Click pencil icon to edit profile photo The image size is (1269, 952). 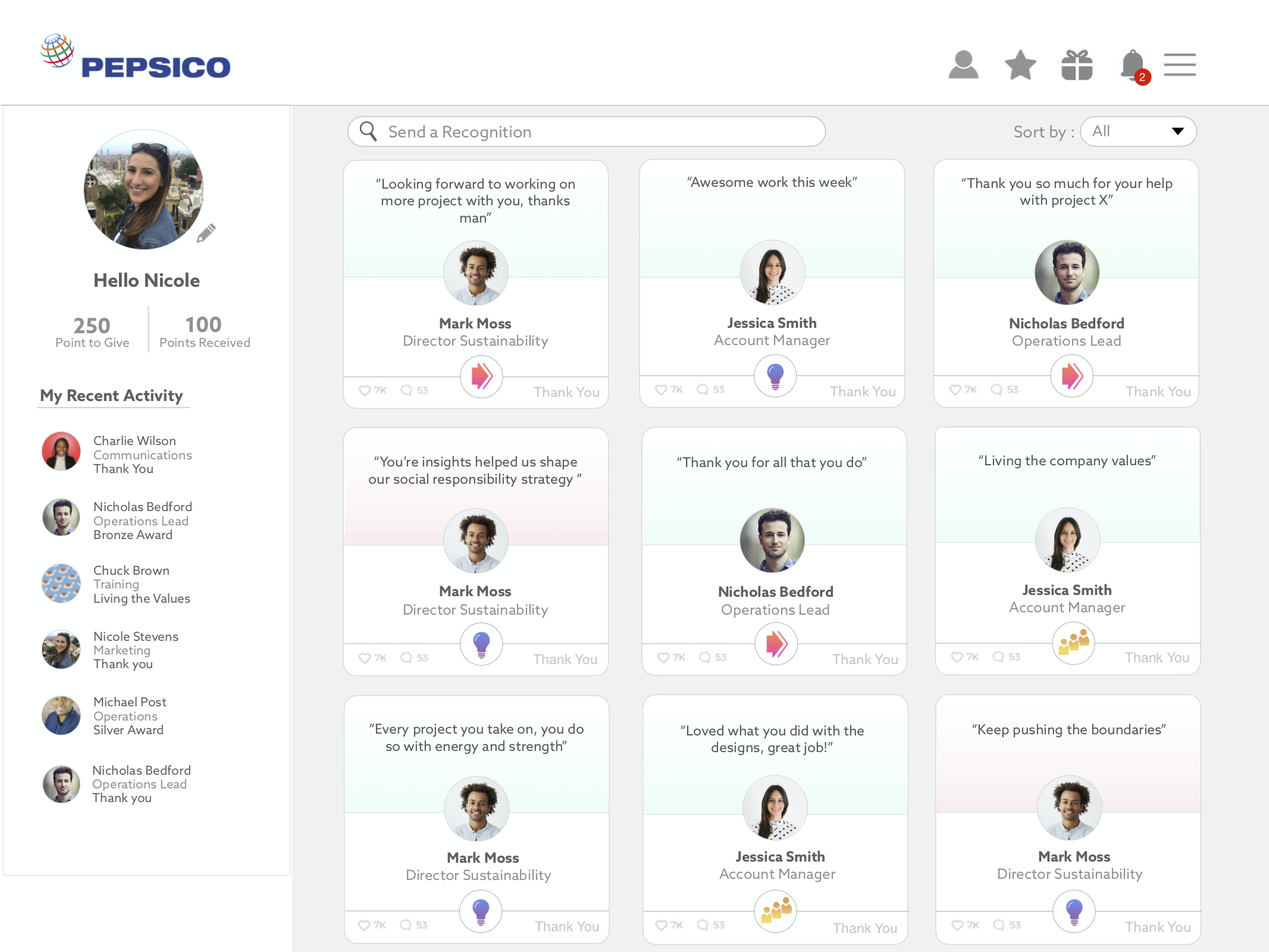[x=206, y=233]
